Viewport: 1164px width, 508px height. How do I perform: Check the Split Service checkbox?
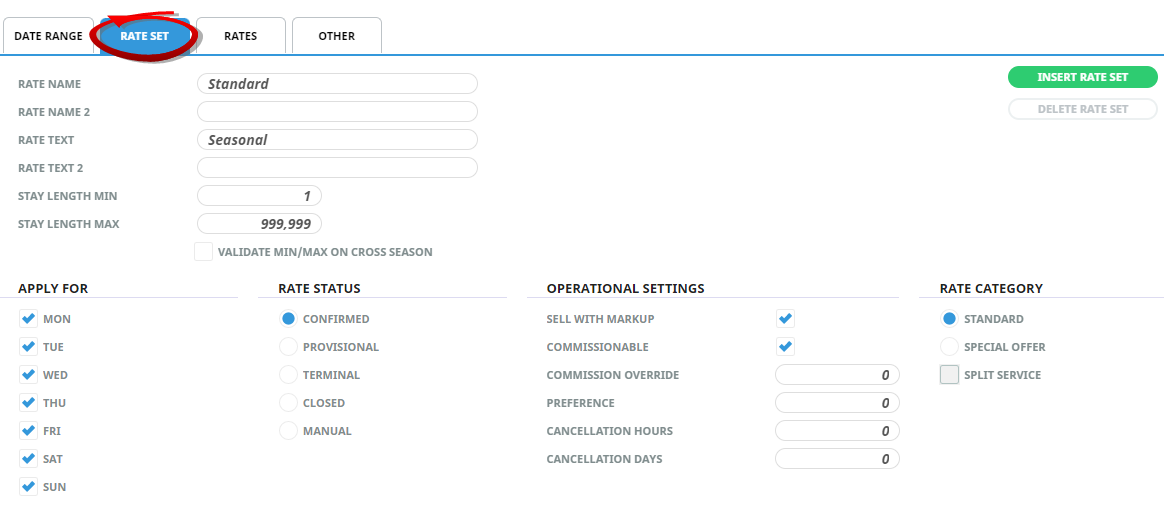coord(949,375)
